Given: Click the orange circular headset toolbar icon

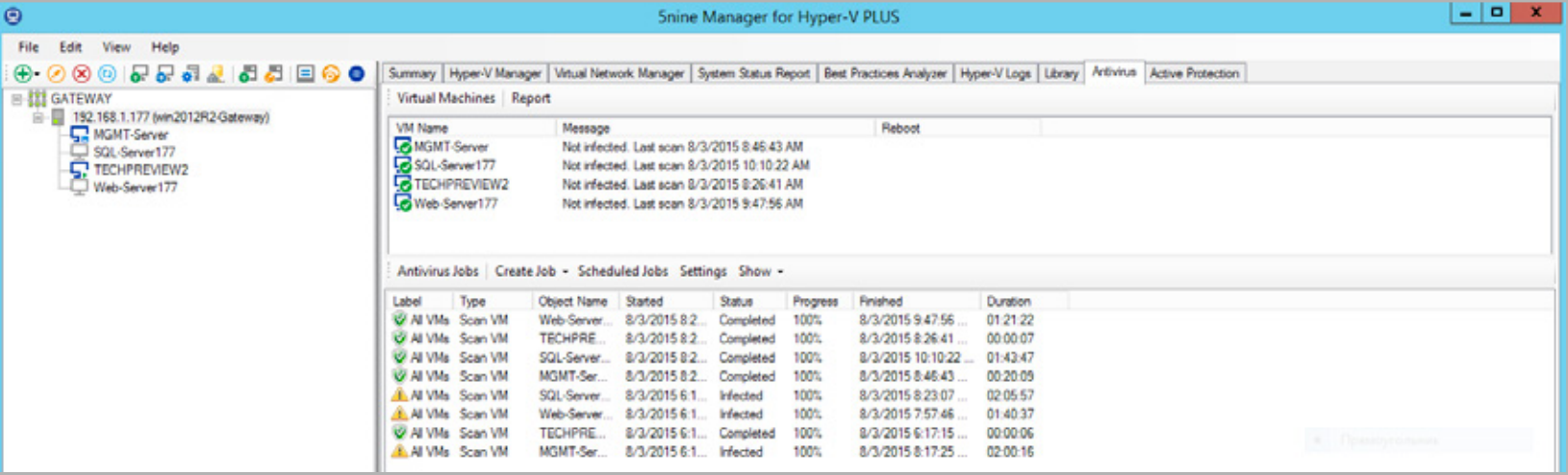Looking at the screenshot, I should [331, 74].
